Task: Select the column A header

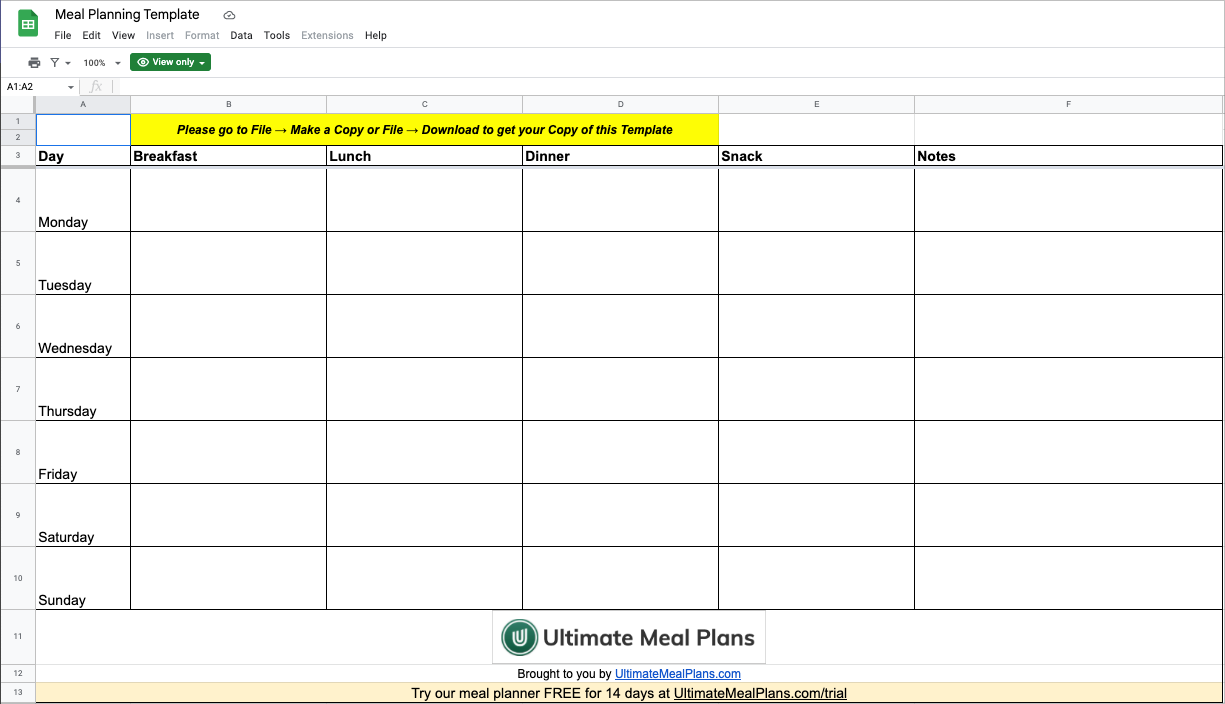Action: [x=83, y=105]
